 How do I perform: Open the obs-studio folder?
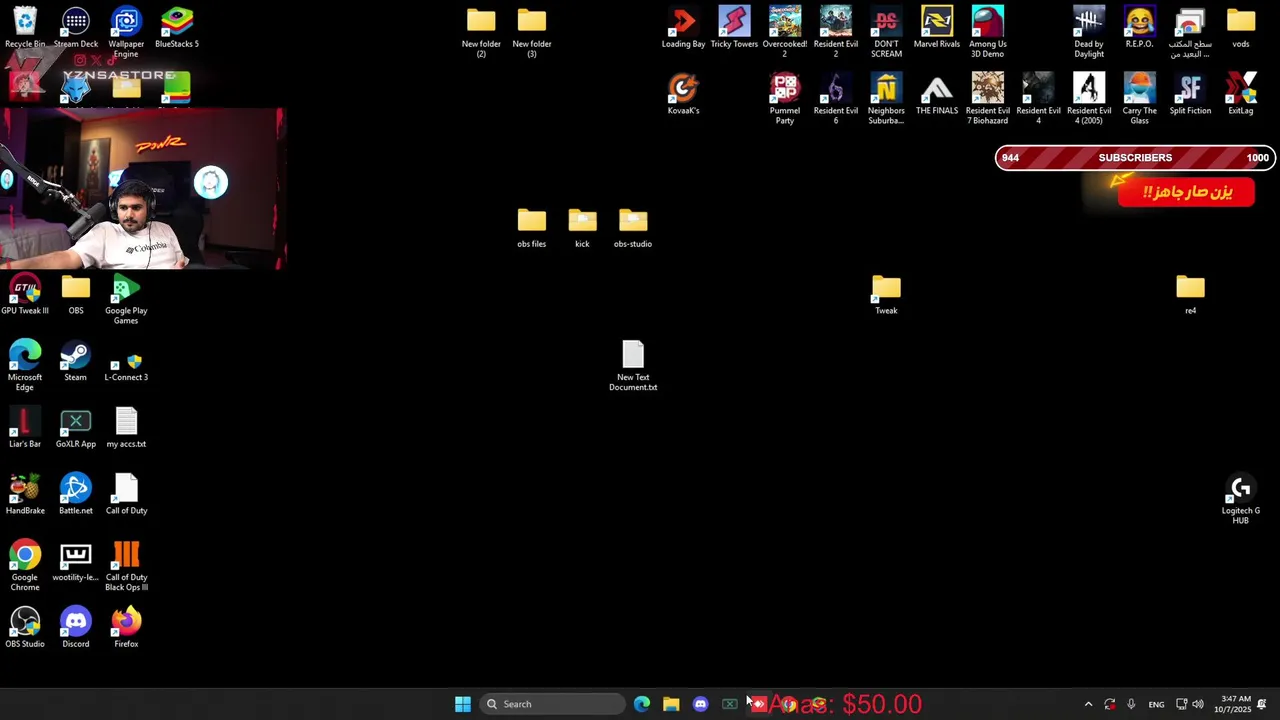633,227
